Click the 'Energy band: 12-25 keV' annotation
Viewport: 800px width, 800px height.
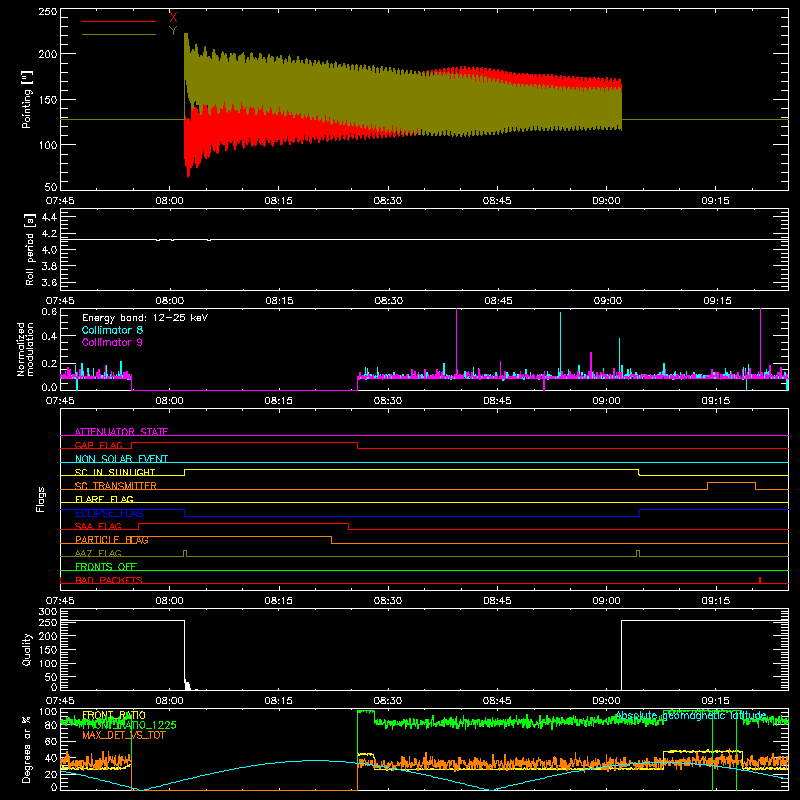[x=145, y=318]
